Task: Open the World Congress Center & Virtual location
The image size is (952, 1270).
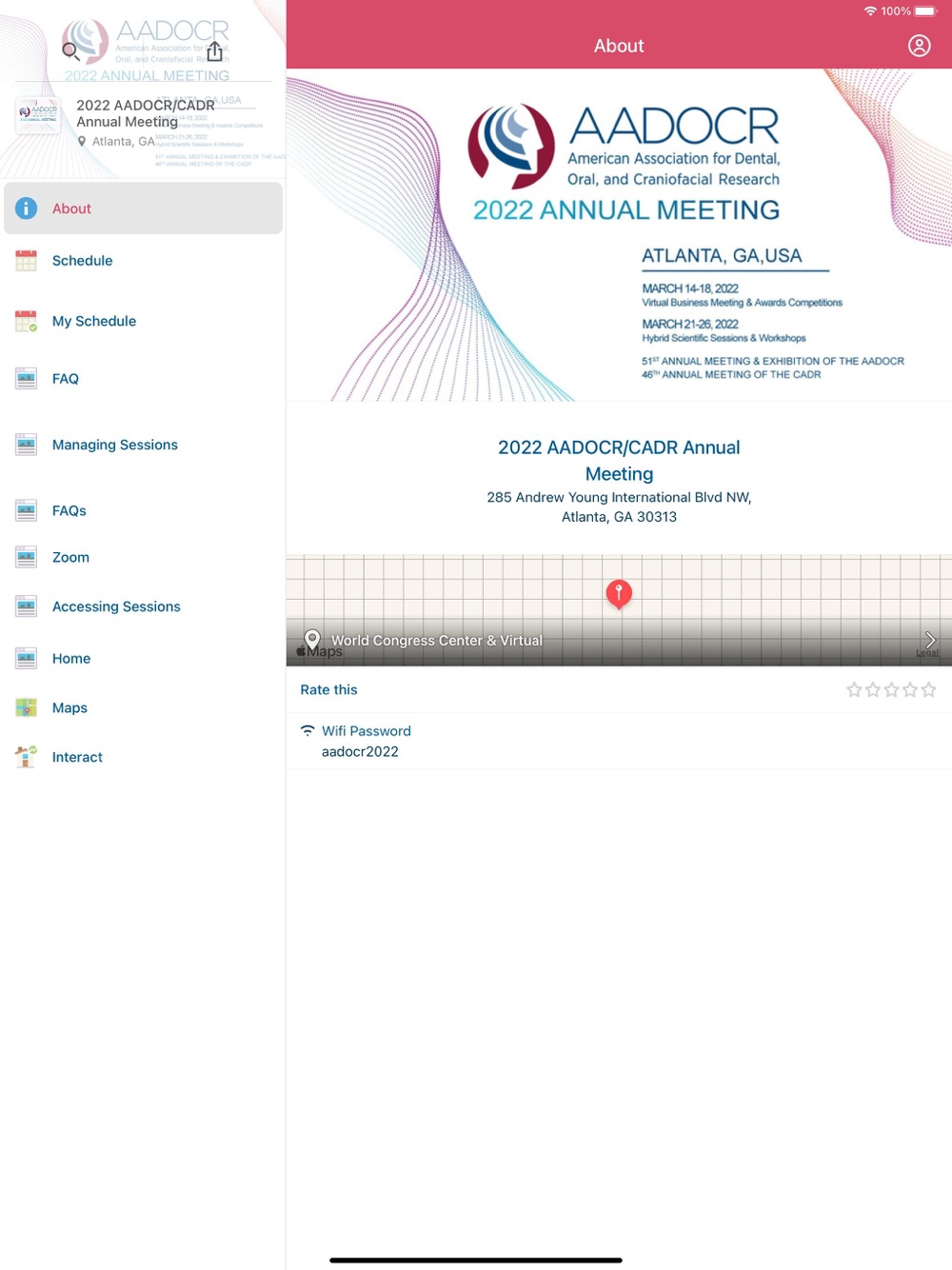Action: 437,641
